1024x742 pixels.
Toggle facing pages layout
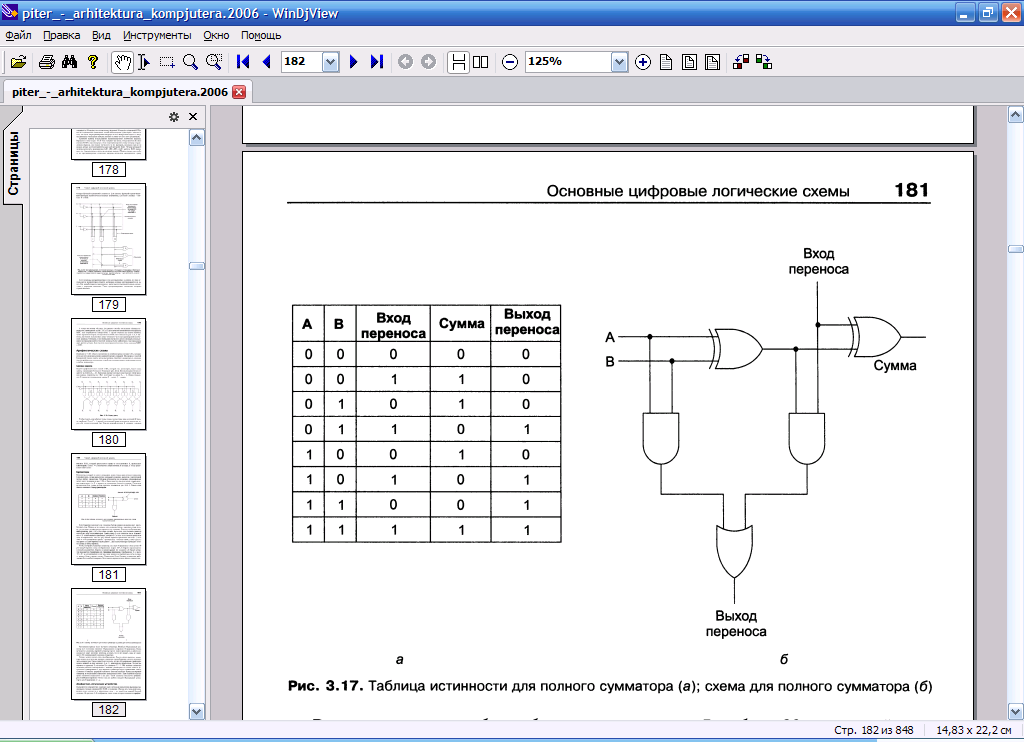(481, 62)
